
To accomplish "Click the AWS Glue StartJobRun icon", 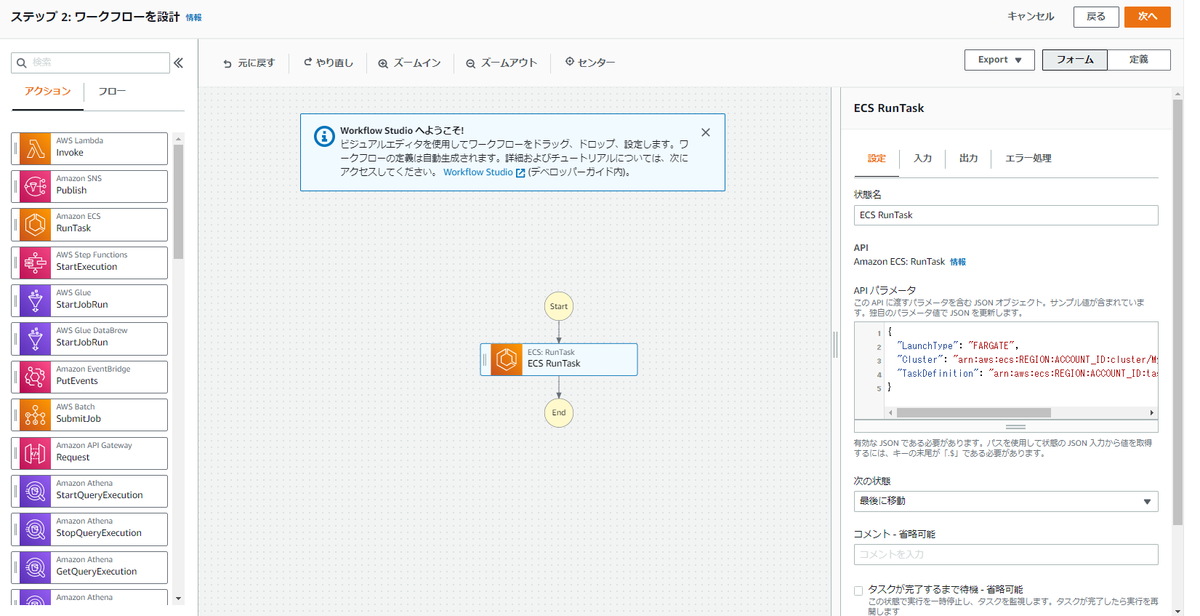I will 35,300.
